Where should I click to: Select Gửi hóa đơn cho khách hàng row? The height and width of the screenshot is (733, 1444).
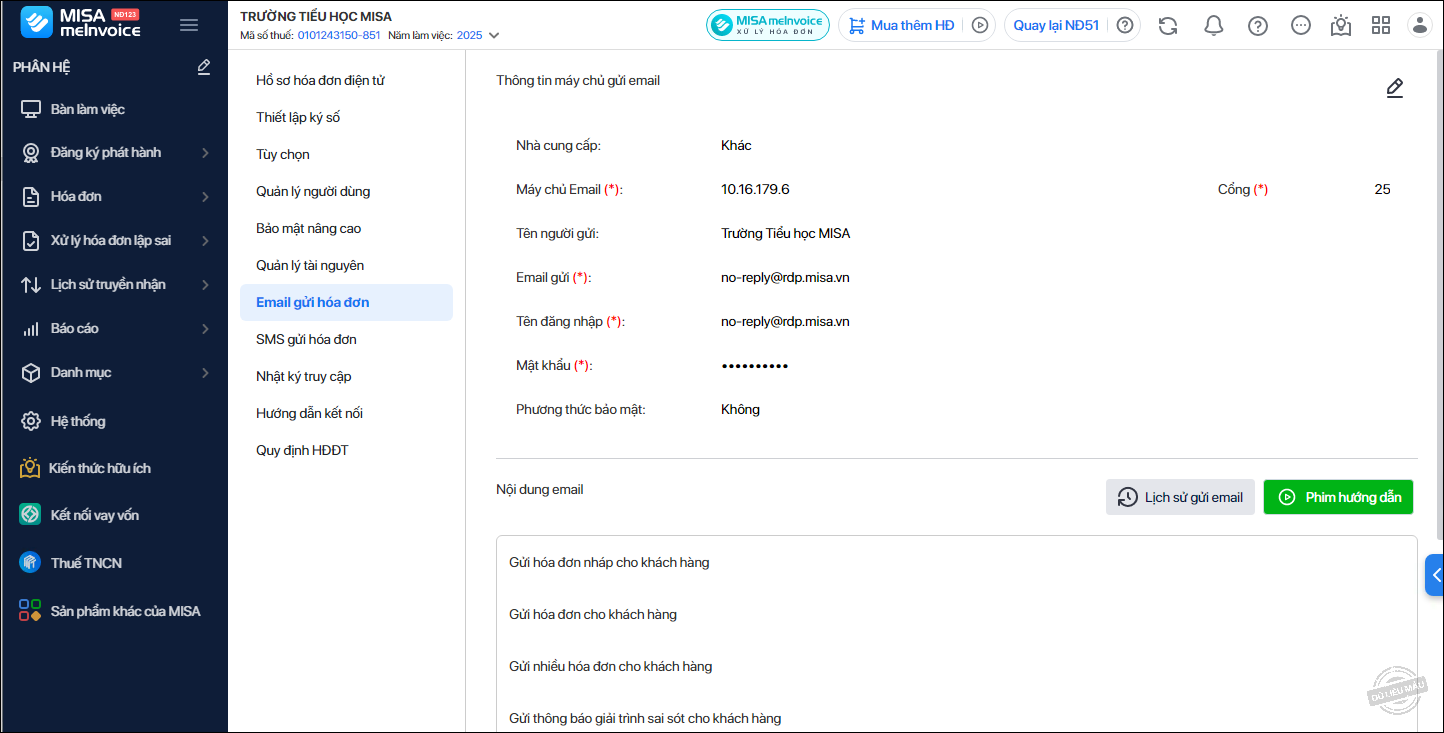[957, 614]
